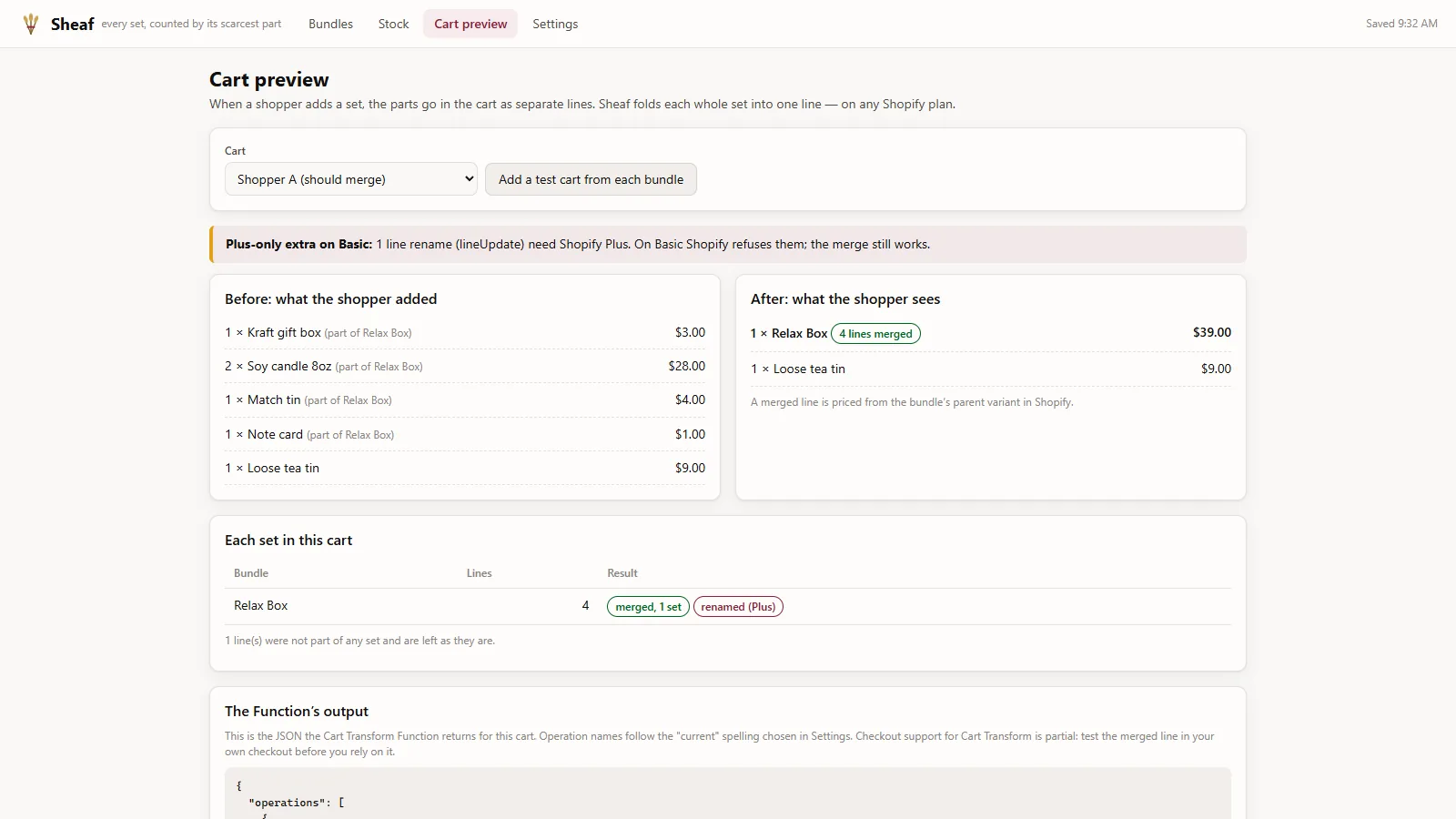Click the Sheaf brand name

[x=73, y=24]
